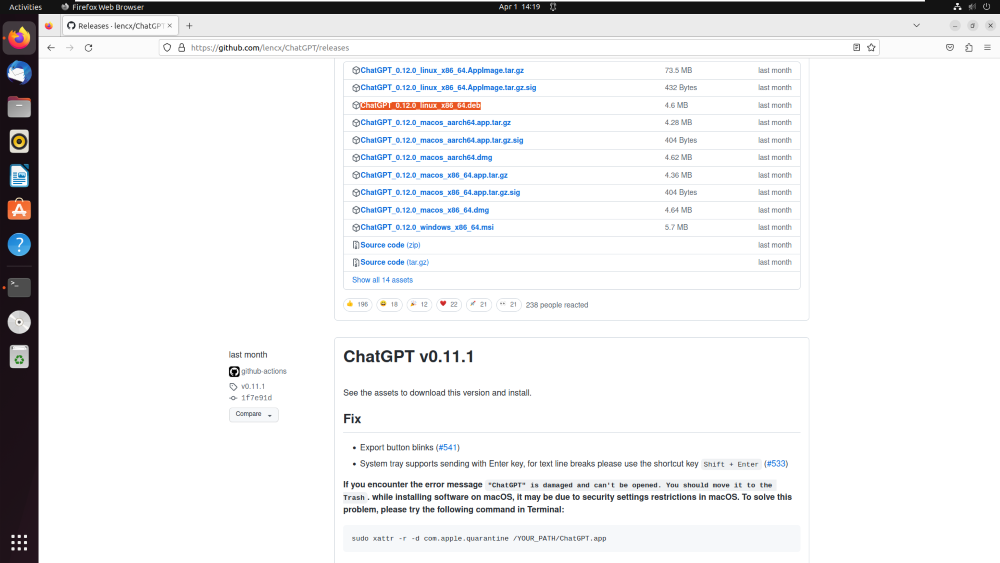This screenshot has height=563, width=1000.
Task: Click the disc drive icon in the dock
Action: point(19,322)
